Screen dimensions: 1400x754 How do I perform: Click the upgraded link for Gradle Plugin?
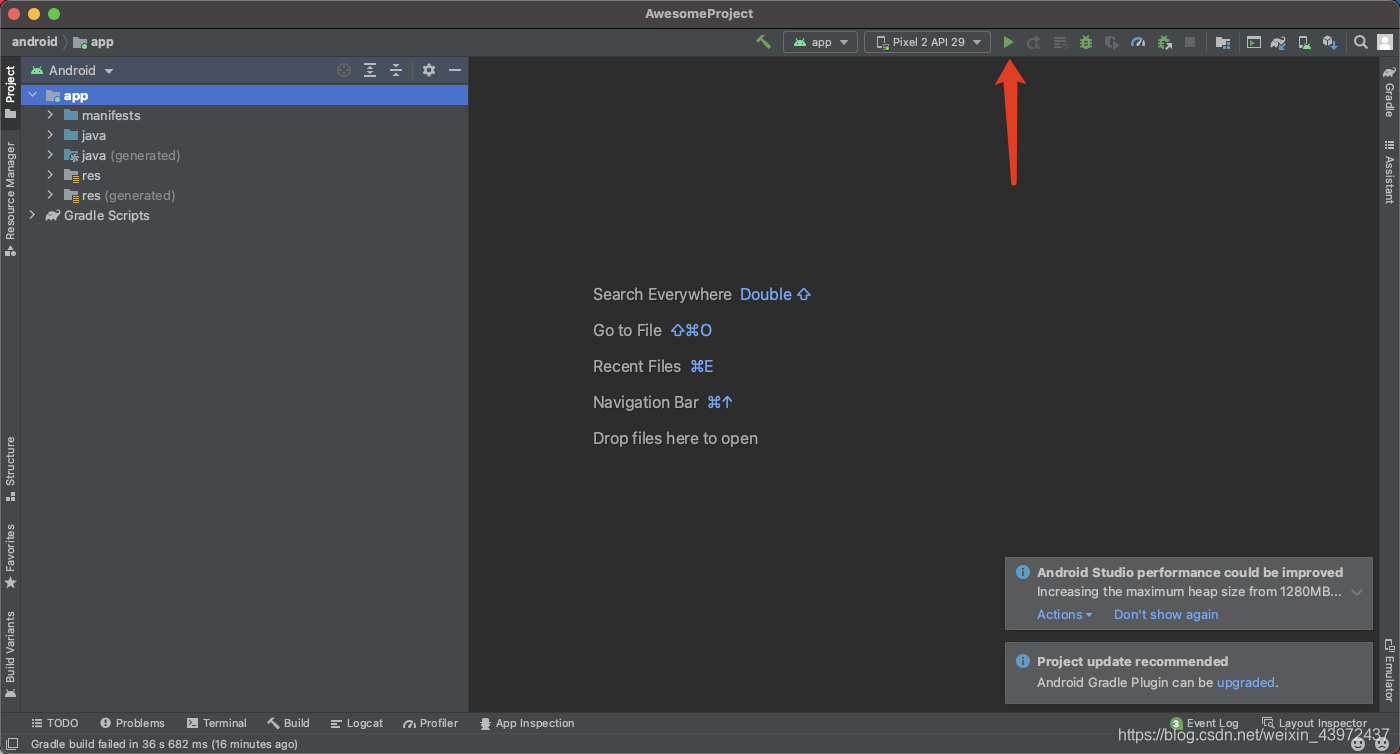(1246, 683)
